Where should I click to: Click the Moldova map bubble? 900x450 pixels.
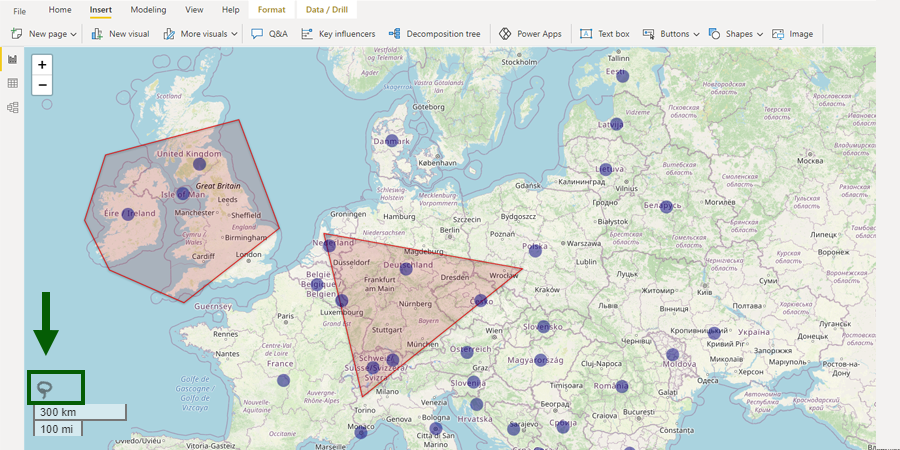tap(672, 355)
